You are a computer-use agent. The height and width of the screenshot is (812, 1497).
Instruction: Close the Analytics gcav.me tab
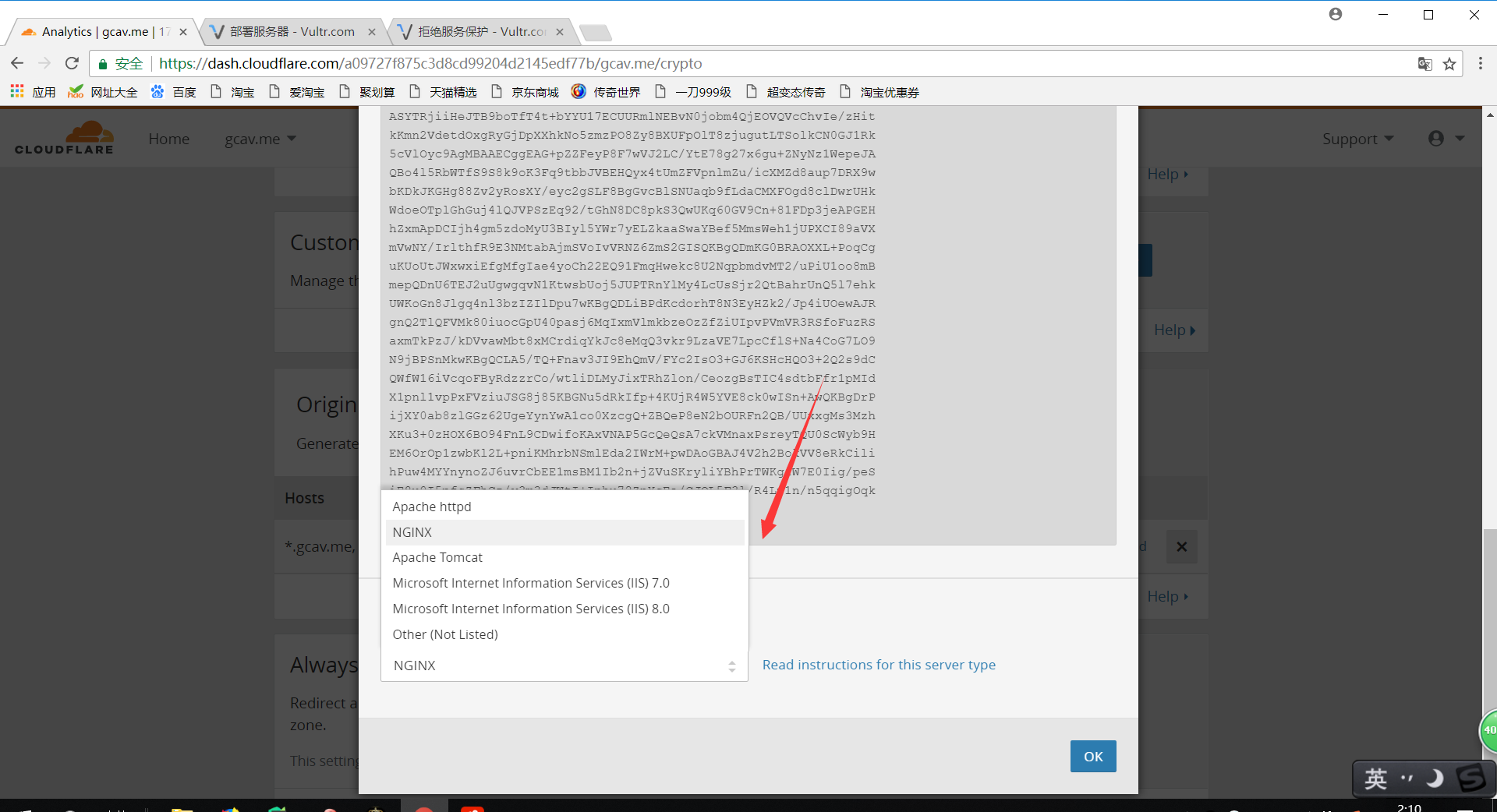(183, 32)
